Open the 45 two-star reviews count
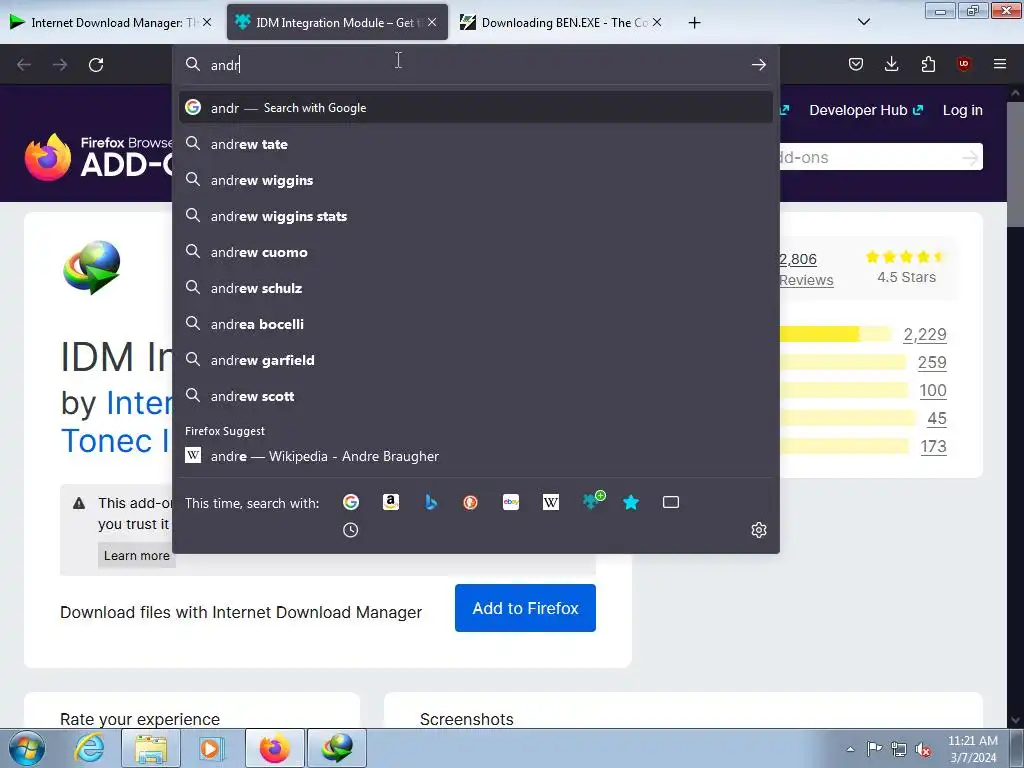Image resolution: width=1024 pixels, height=768 pixels. point(936,419)
